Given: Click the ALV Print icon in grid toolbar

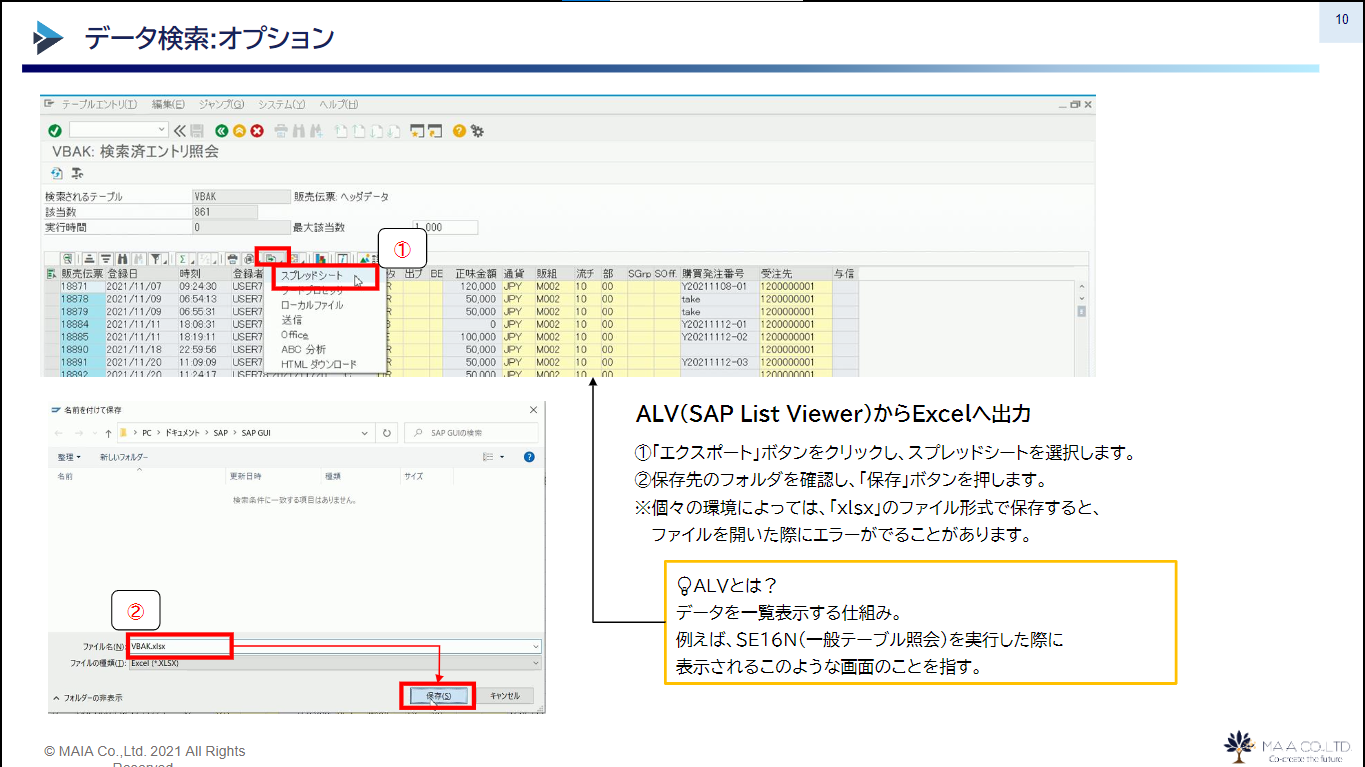Looking at the screenshot, I should (x=233, y=258).
